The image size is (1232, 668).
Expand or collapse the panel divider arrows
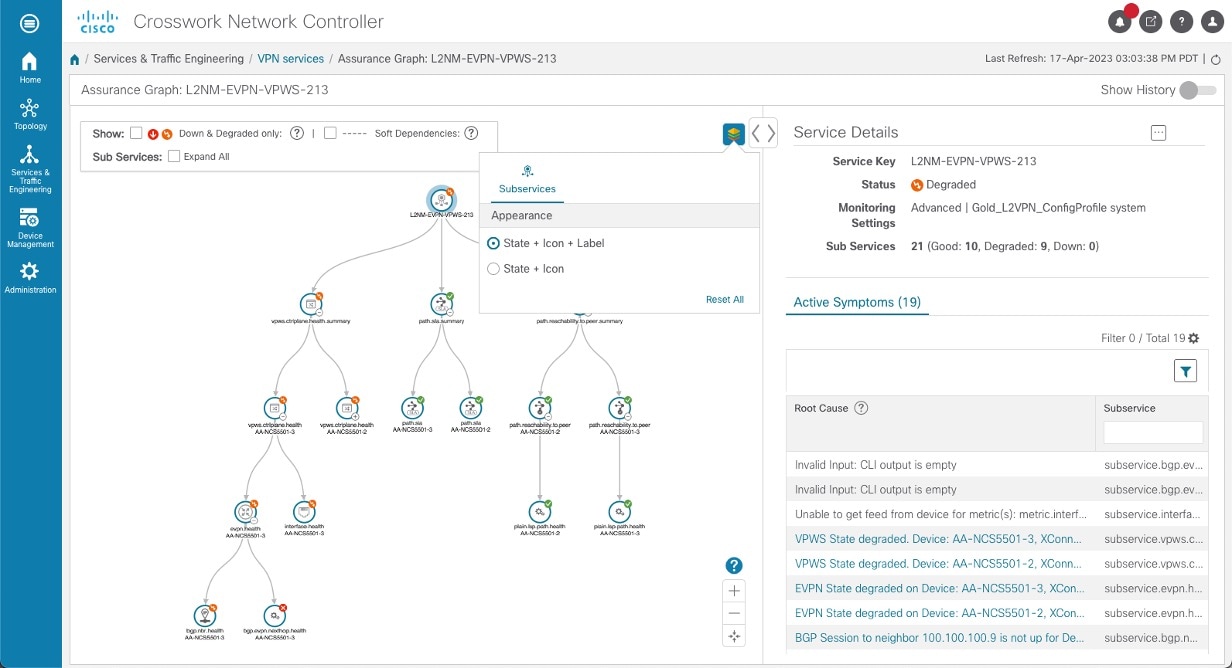[763, 133]
